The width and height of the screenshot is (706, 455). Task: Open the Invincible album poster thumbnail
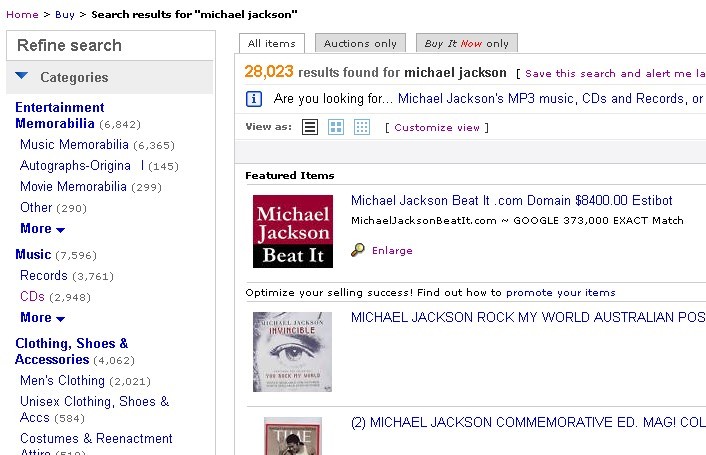tap(292, 351)
